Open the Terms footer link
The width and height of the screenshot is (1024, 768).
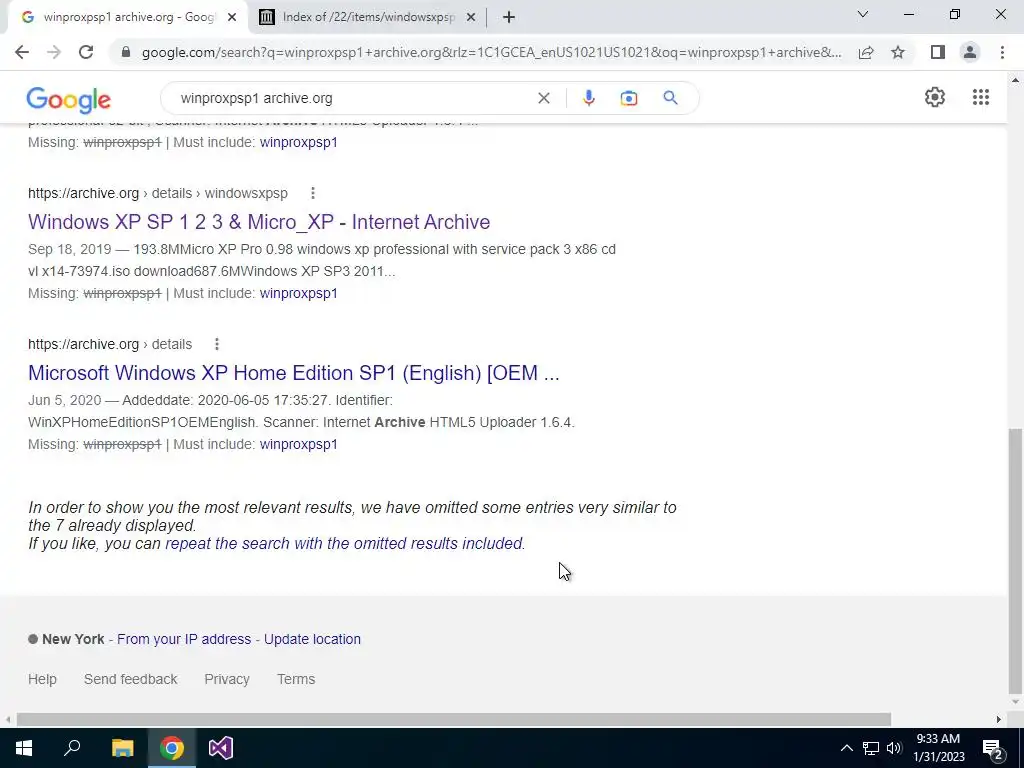[296, 679]
